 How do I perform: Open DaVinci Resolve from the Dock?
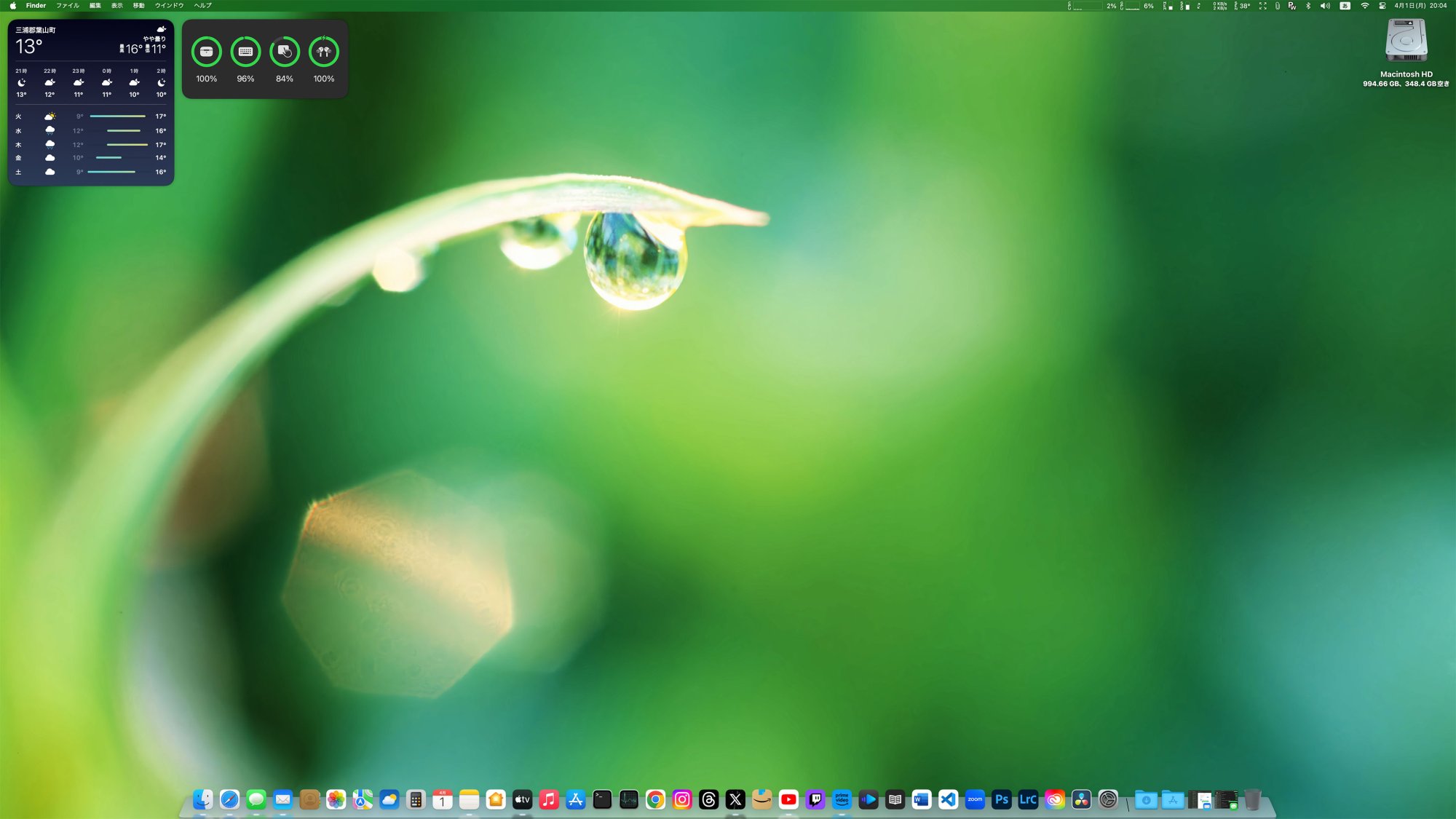point(1080,799)
